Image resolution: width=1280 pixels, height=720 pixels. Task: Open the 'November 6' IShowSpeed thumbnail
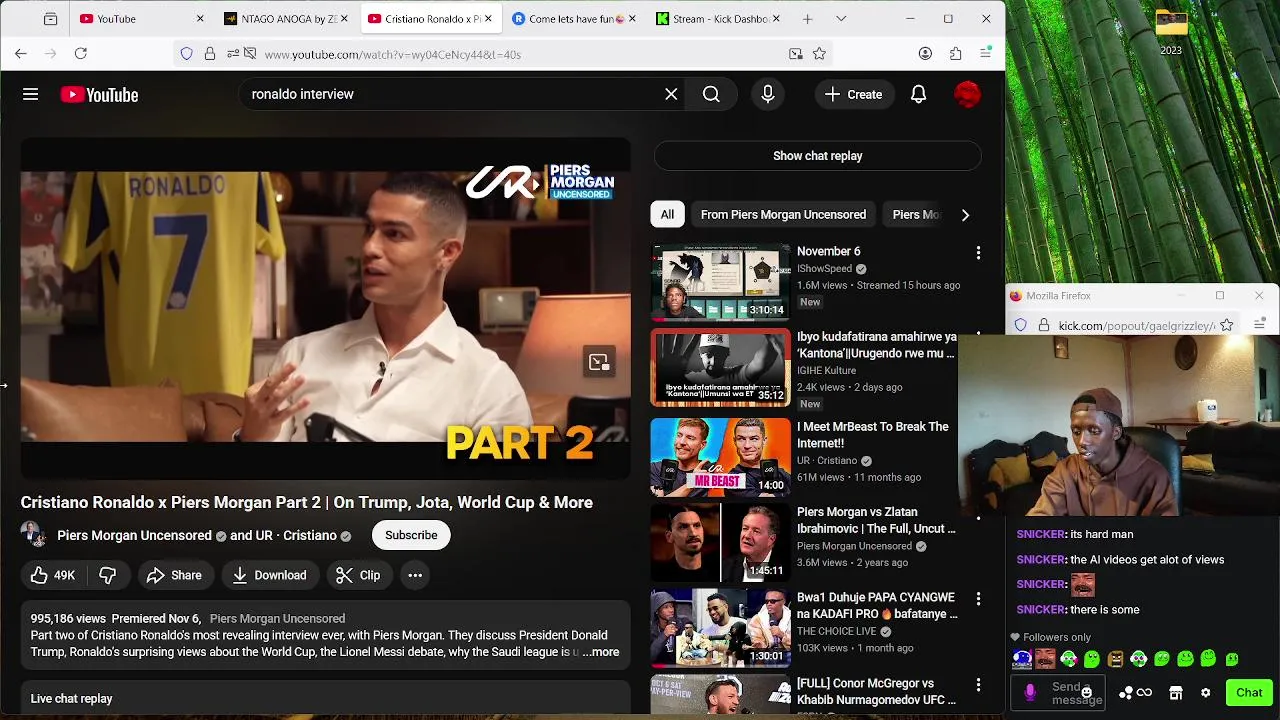(720, 282)
